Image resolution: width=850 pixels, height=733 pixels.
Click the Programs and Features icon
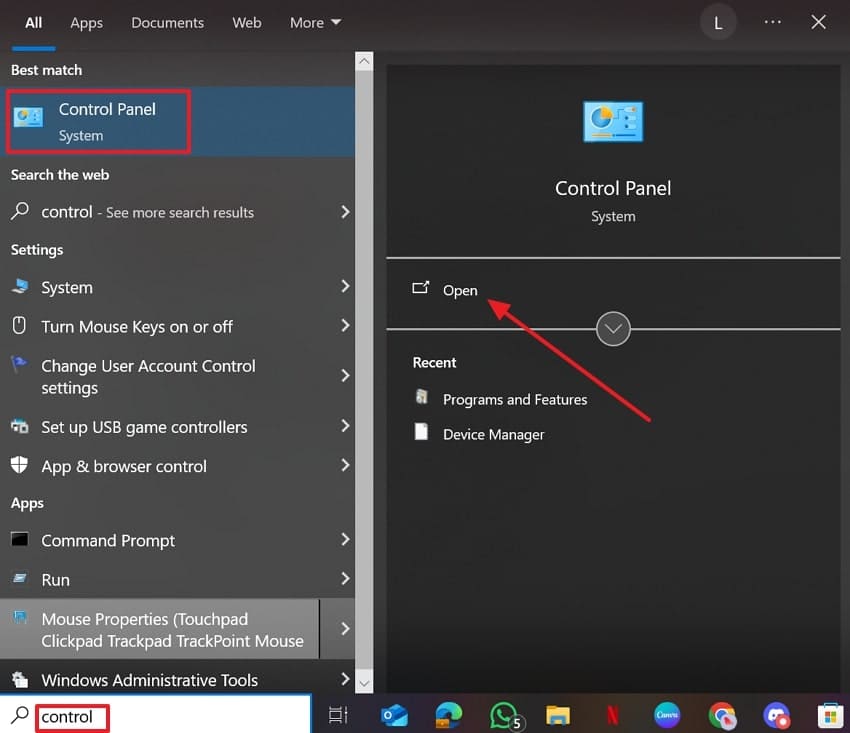pos(422,397)
